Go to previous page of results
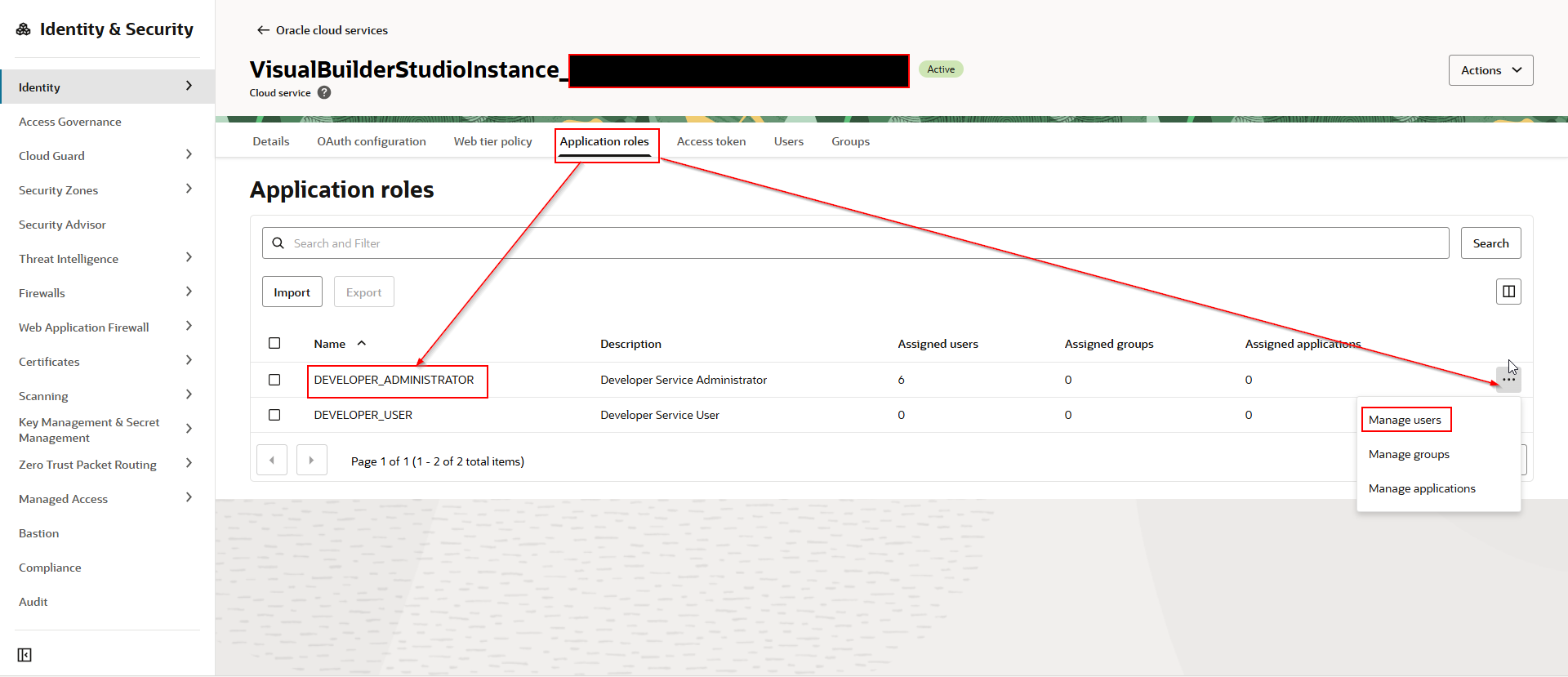The image size is (1568, 677). click(272, 461)
